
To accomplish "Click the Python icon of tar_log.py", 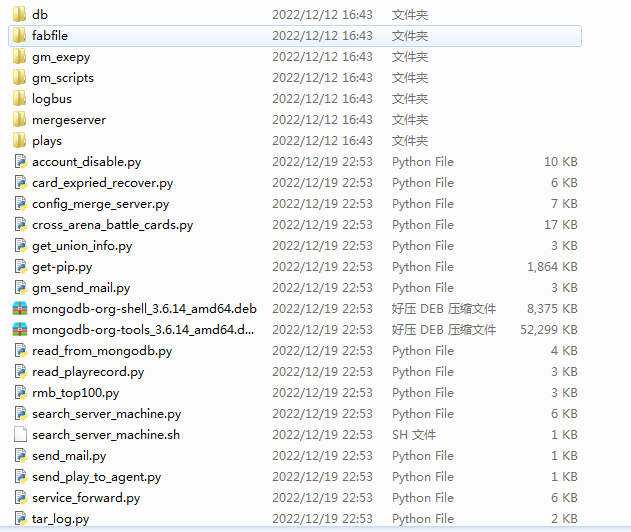I will [20, 518].
